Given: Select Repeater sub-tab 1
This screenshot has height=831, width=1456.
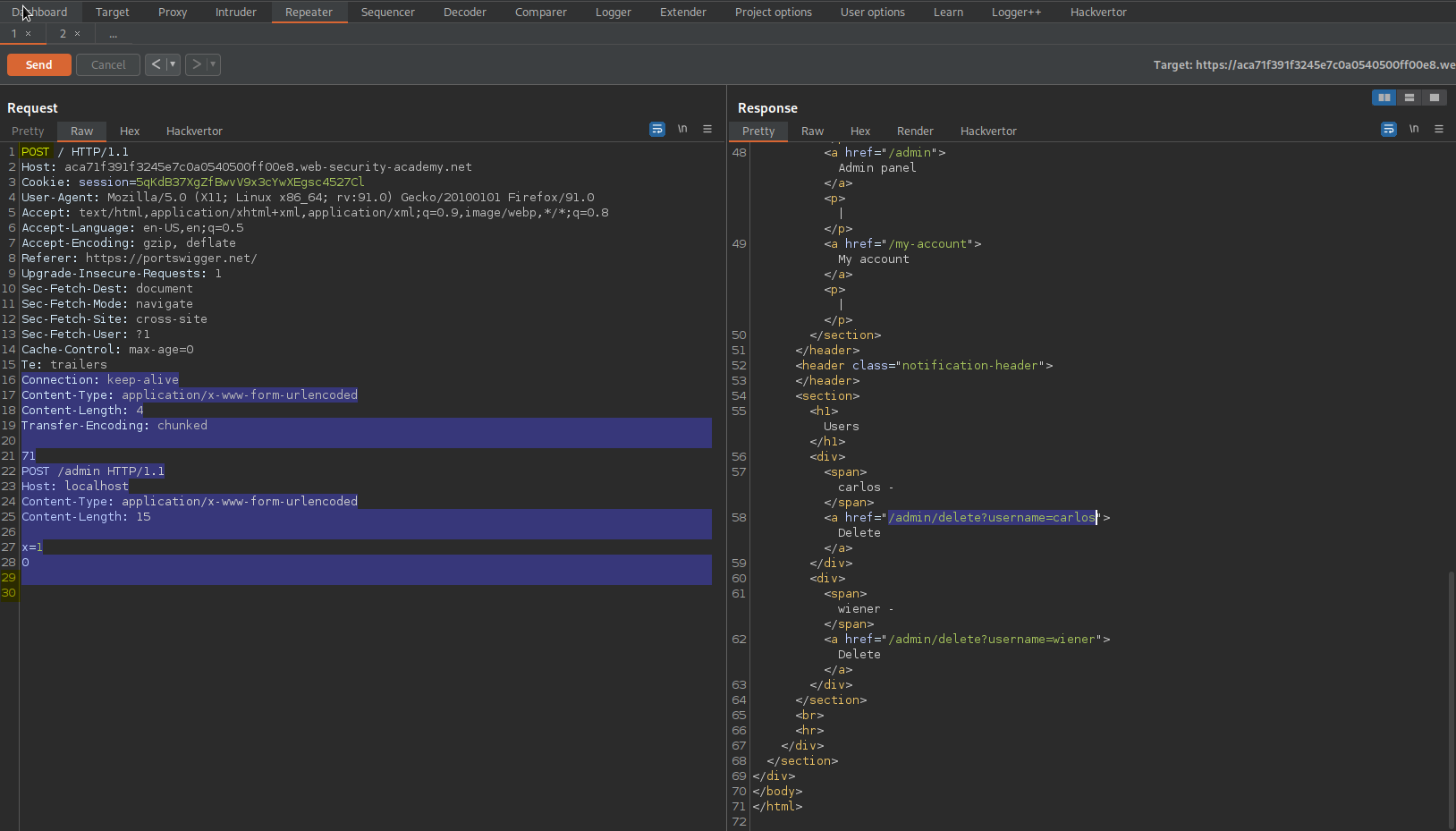Looking at the screenshot, I should (x=14, y=34).
